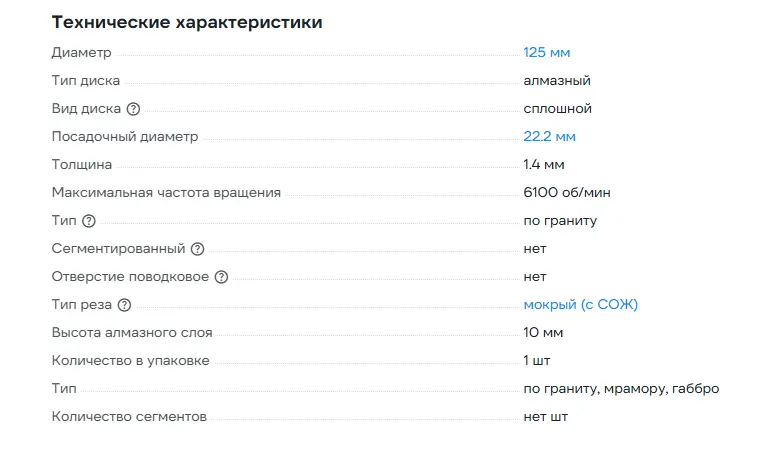Click question mark beside Сегментированный

point(197,249)
